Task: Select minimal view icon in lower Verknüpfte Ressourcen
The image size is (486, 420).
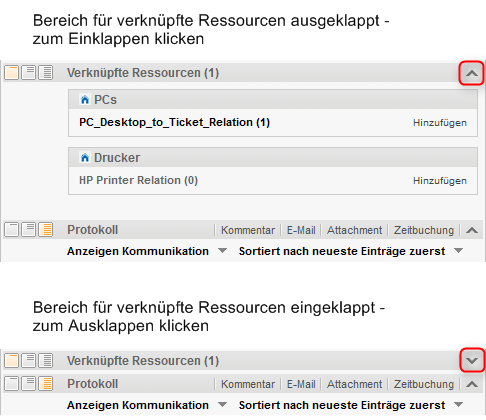Action: click(x=11, y=360)
